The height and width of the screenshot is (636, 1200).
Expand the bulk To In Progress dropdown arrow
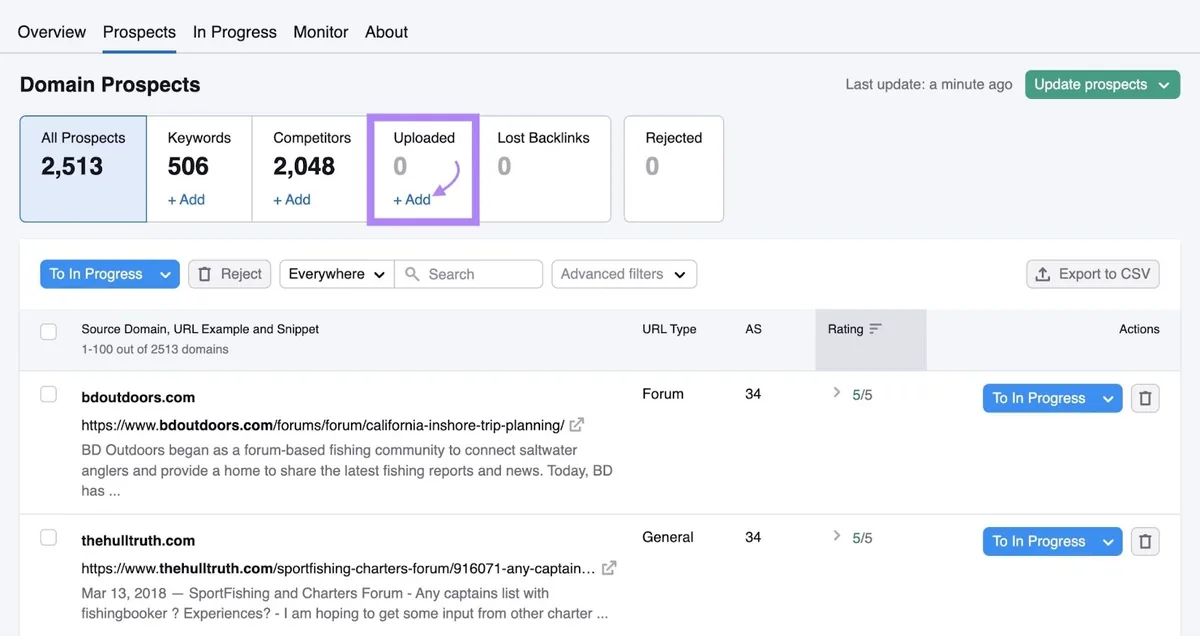166,274
